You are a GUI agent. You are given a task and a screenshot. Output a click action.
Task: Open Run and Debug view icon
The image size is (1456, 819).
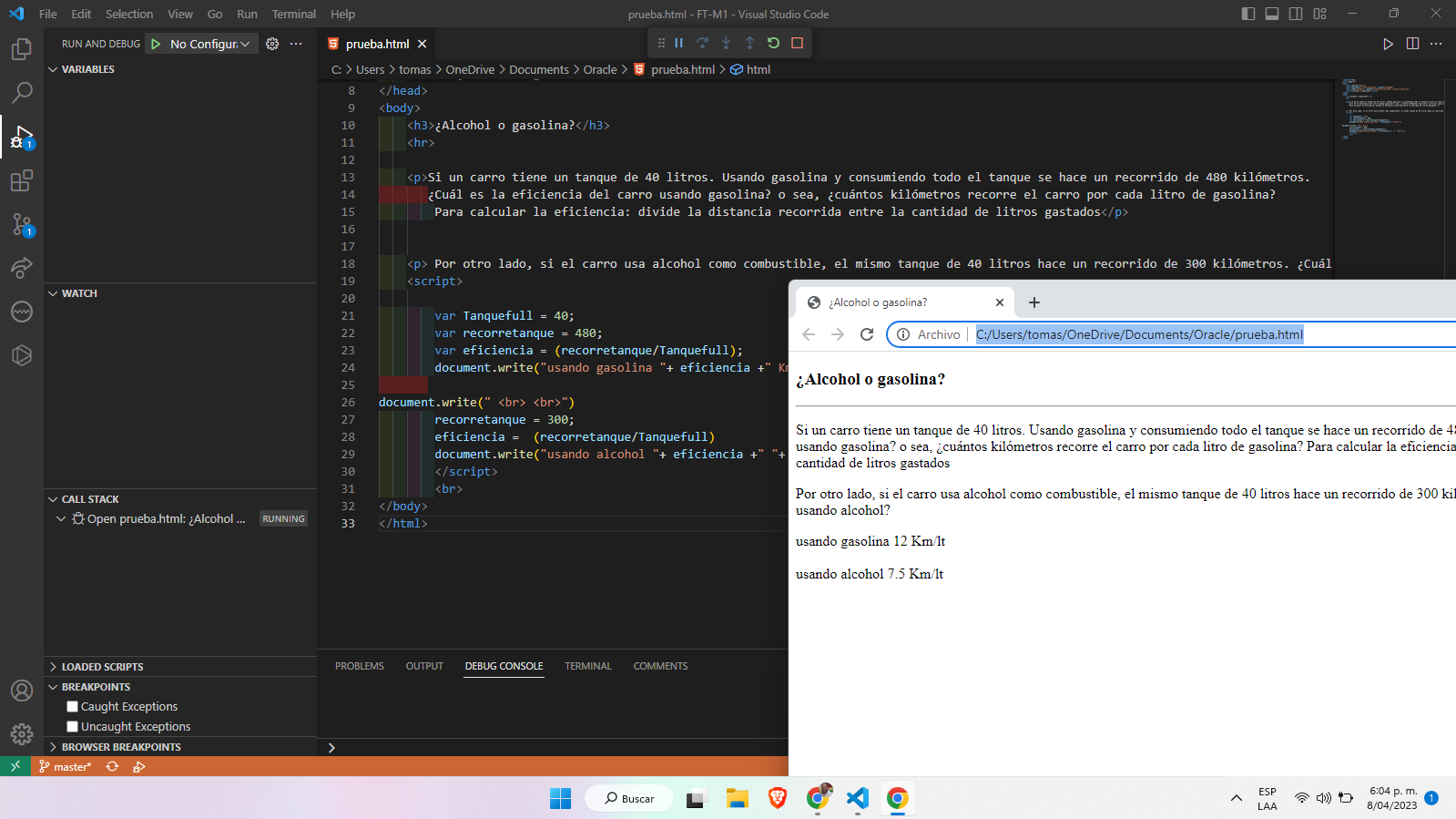click(x=22, y=137)
